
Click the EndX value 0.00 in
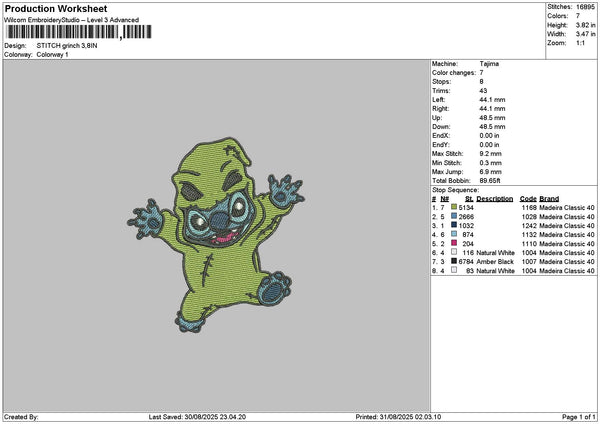tap(489, 136)
